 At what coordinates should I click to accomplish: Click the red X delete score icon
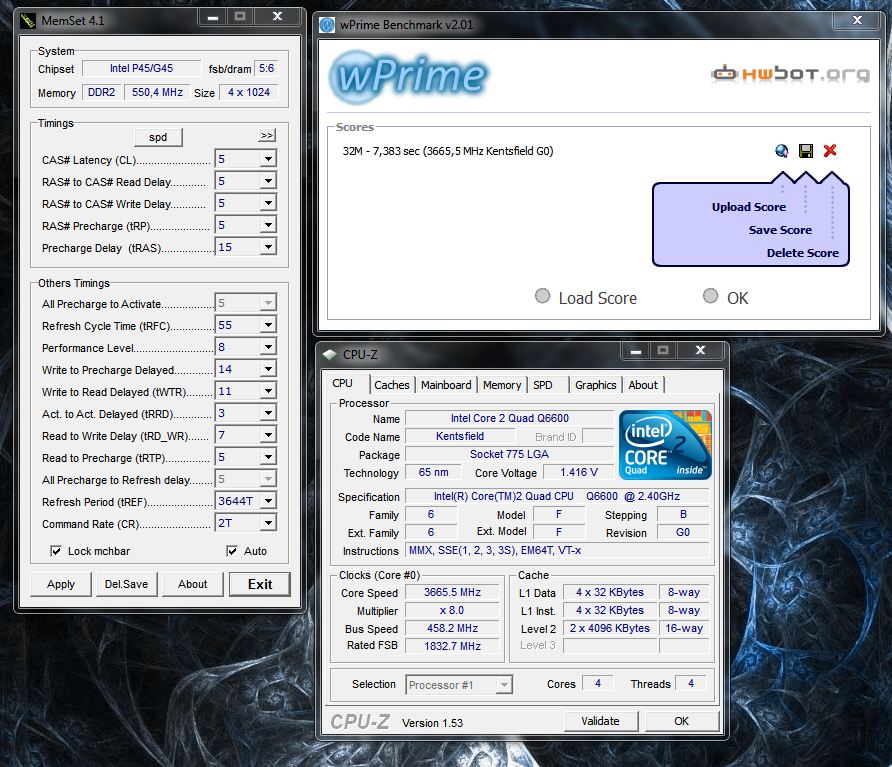click(830, 151)
